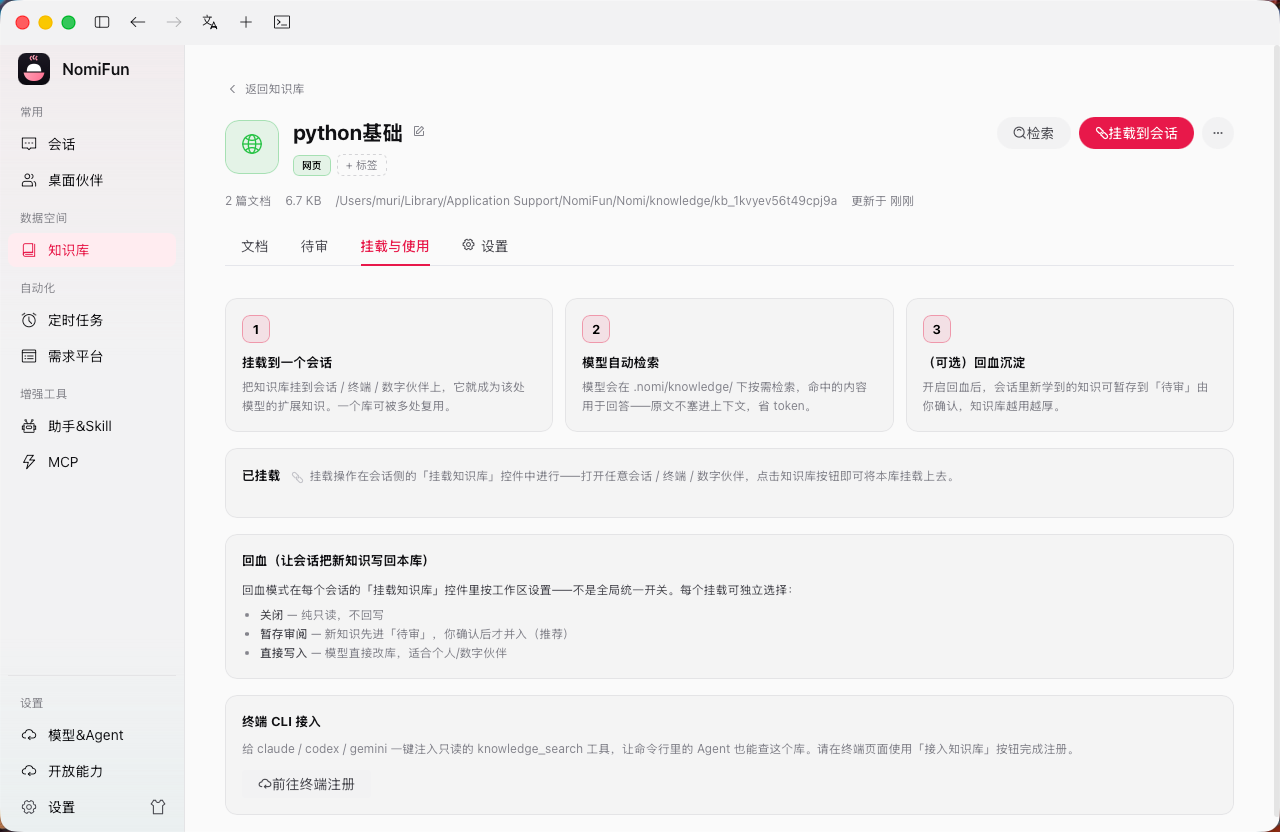Open 定时任务 in the sidebar
This screenshot has height=832, width=1280.
click(x=92, y=320)
